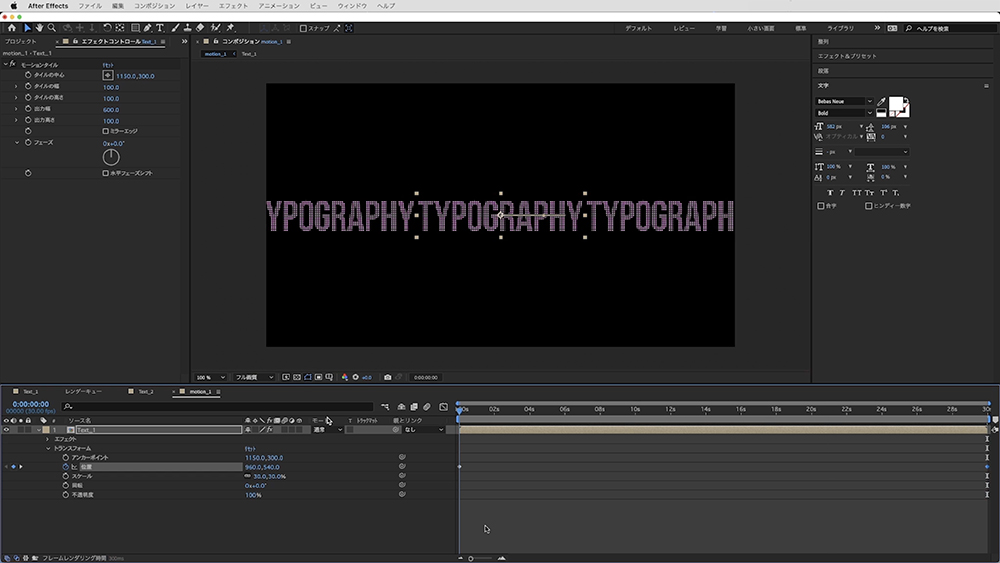The width and height of the screenshot is (1000, 563).
Task: Select the Horizontal Type tool
Action: (x=160, y=28)
